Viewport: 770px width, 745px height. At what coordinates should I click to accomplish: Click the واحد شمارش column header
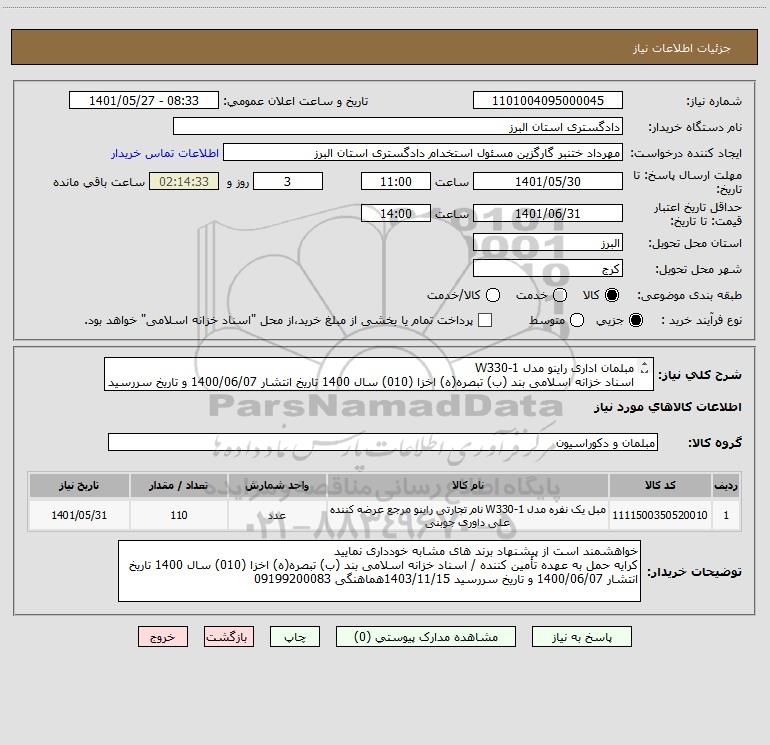coord(277,485)
